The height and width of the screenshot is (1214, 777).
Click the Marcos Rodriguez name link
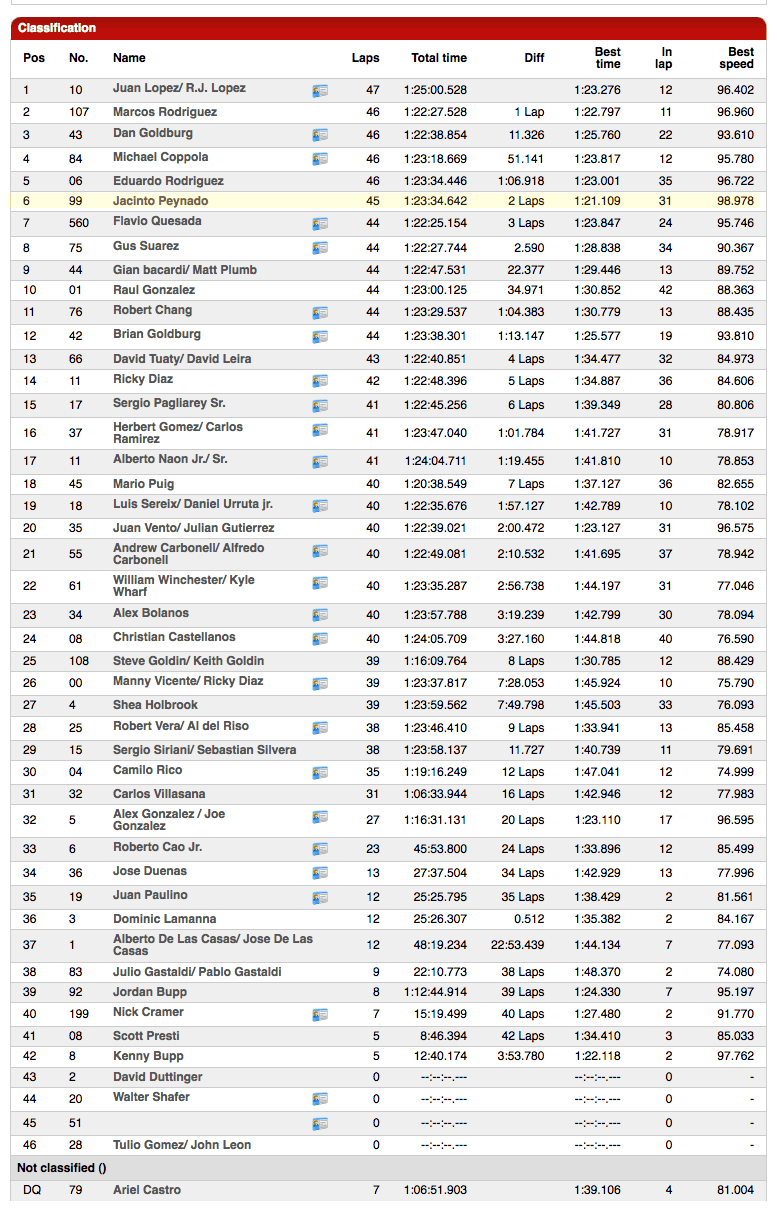click(x=164, y=112)
